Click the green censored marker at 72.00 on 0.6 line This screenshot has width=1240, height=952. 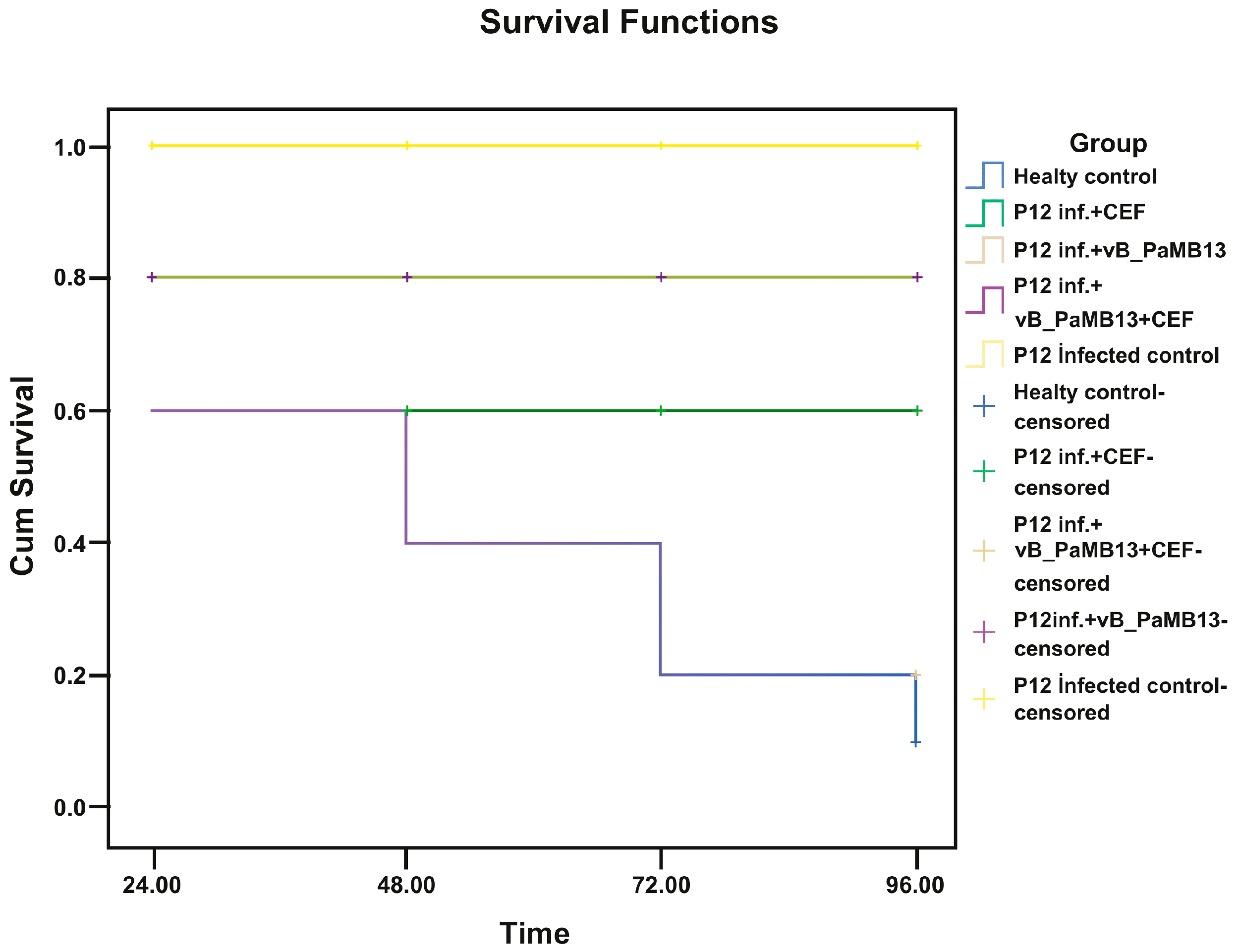[661, 411]
